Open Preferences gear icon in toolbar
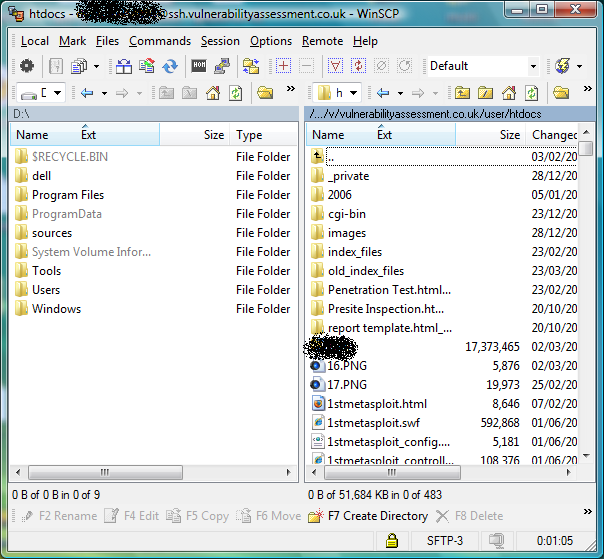 [27, 66]
